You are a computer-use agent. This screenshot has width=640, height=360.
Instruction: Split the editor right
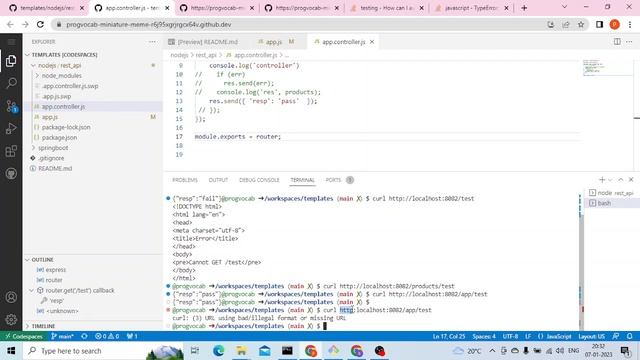click(617, 42)
